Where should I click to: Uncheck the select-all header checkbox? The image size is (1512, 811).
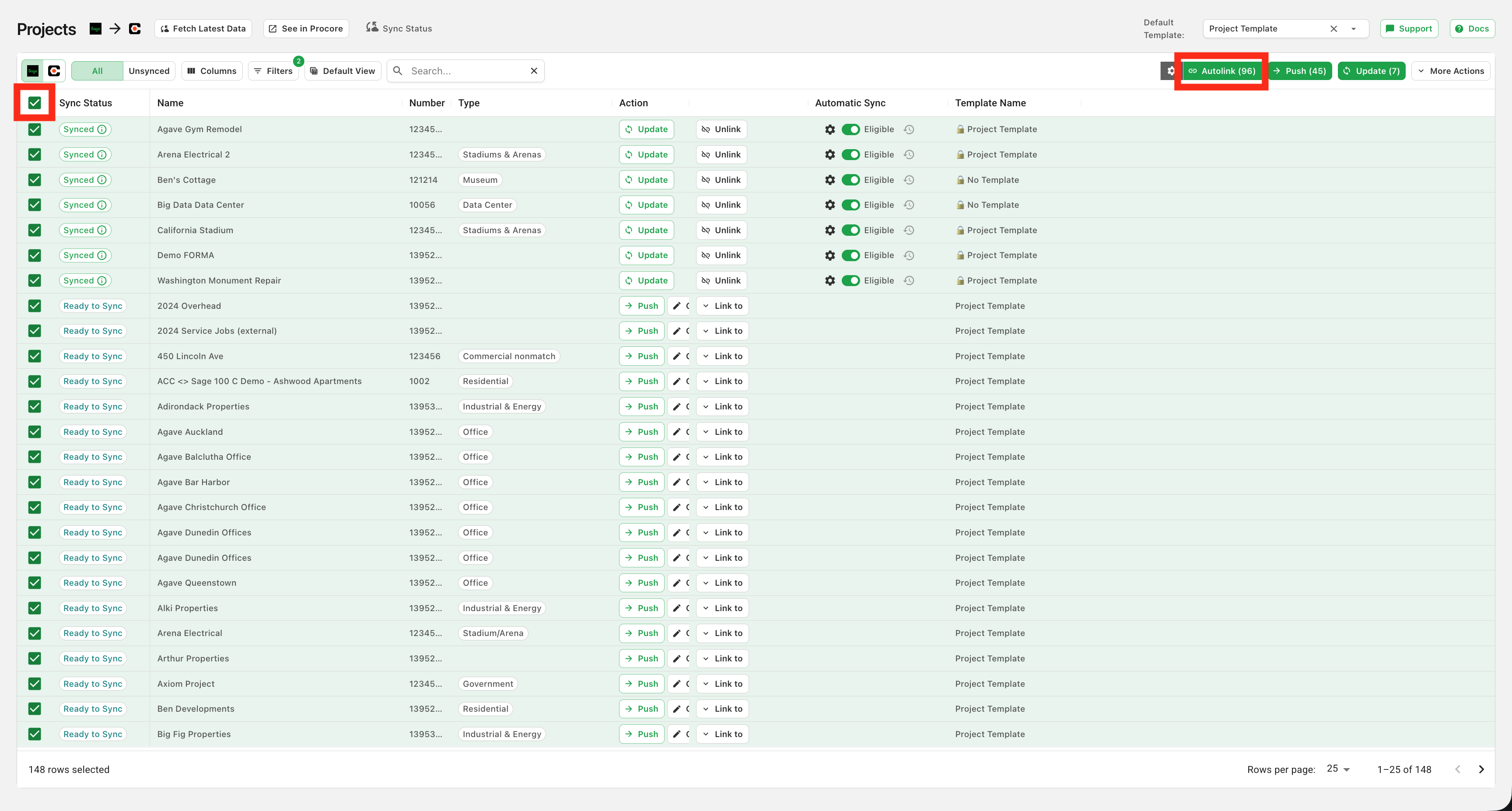[x=35, y=103]
